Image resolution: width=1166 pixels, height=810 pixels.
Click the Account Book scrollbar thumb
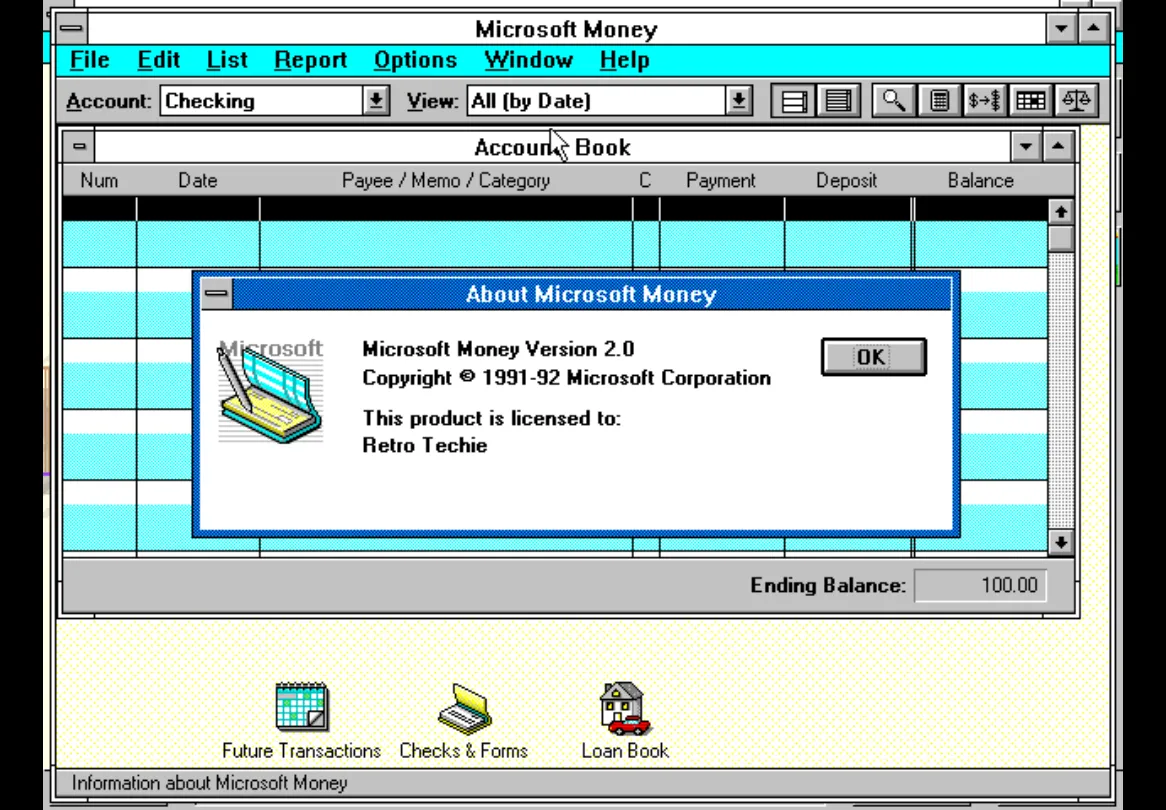(x=1060, y=238)
